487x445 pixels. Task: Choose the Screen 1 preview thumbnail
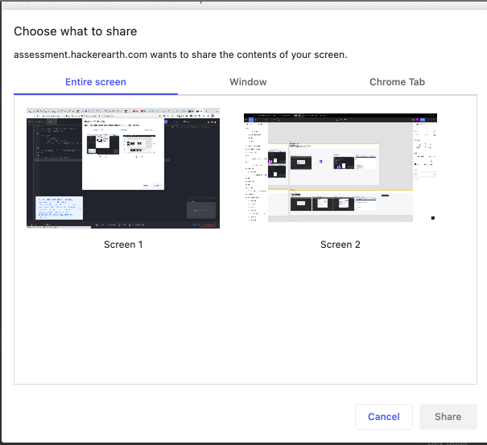point(123,168)
